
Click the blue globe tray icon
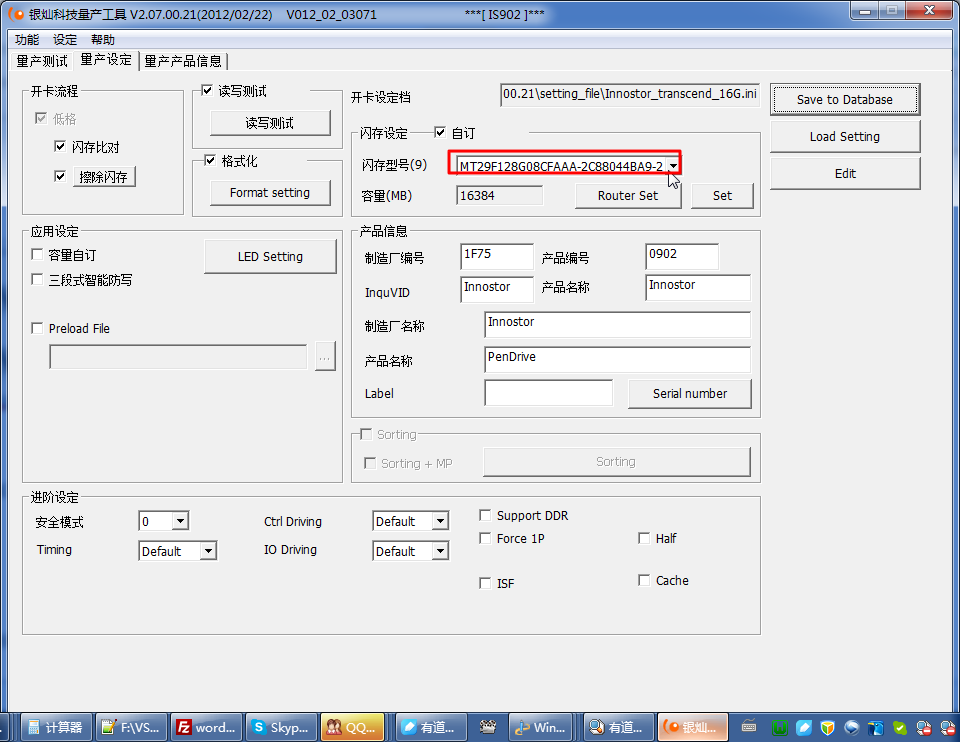click(x=852, y=728)
